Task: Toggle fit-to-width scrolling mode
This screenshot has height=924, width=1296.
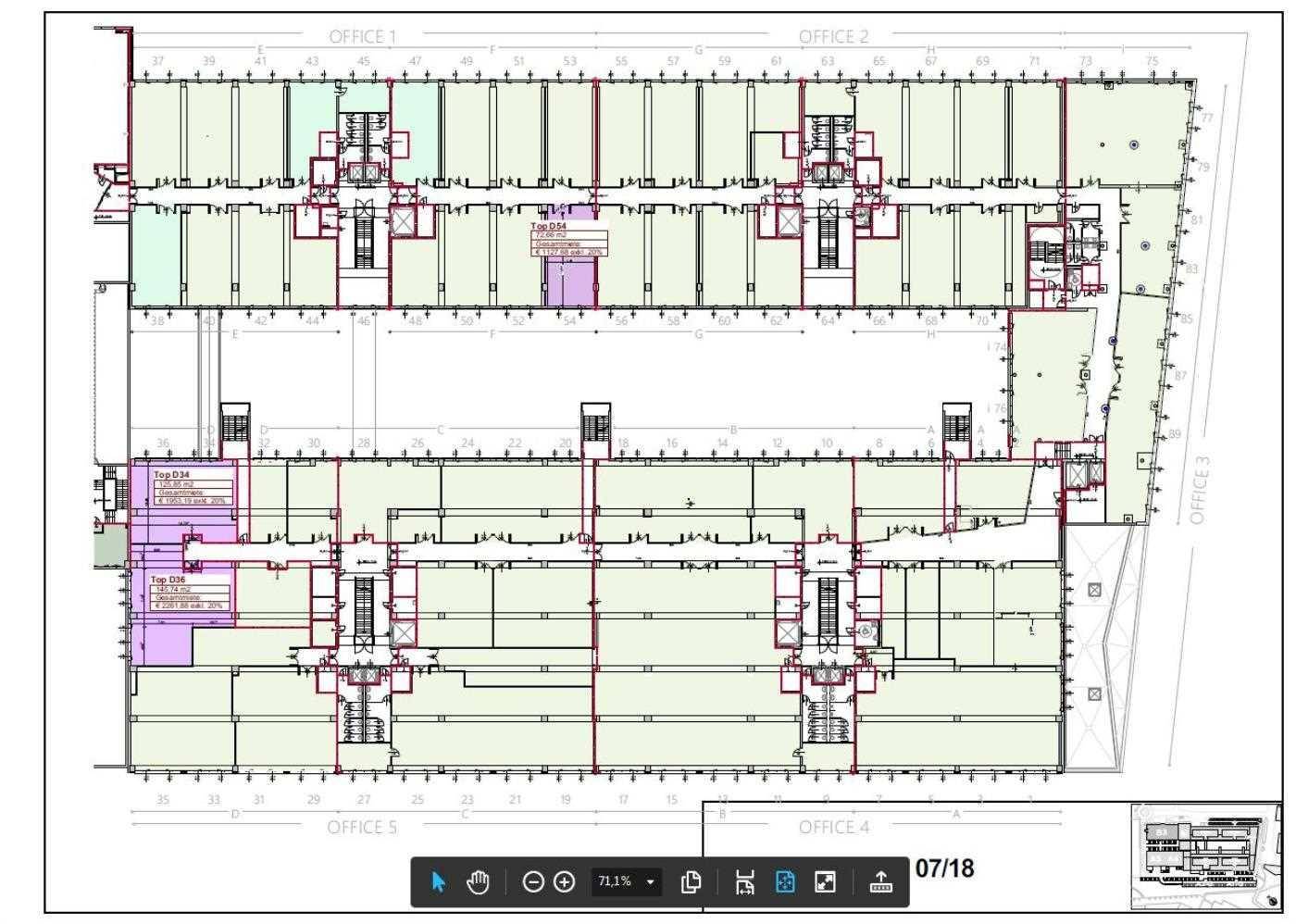Action: 745,881
